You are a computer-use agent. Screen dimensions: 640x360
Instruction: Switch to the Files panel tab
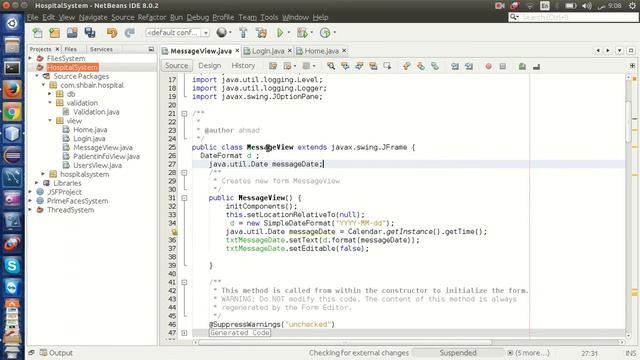71,49
